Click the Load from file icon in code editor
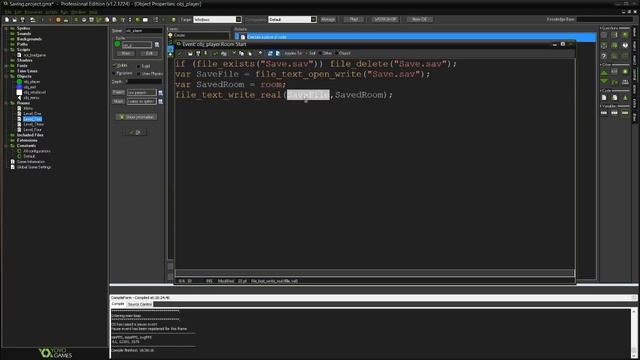The width and height of the screenshot is (640, 360). pos(190,53)
